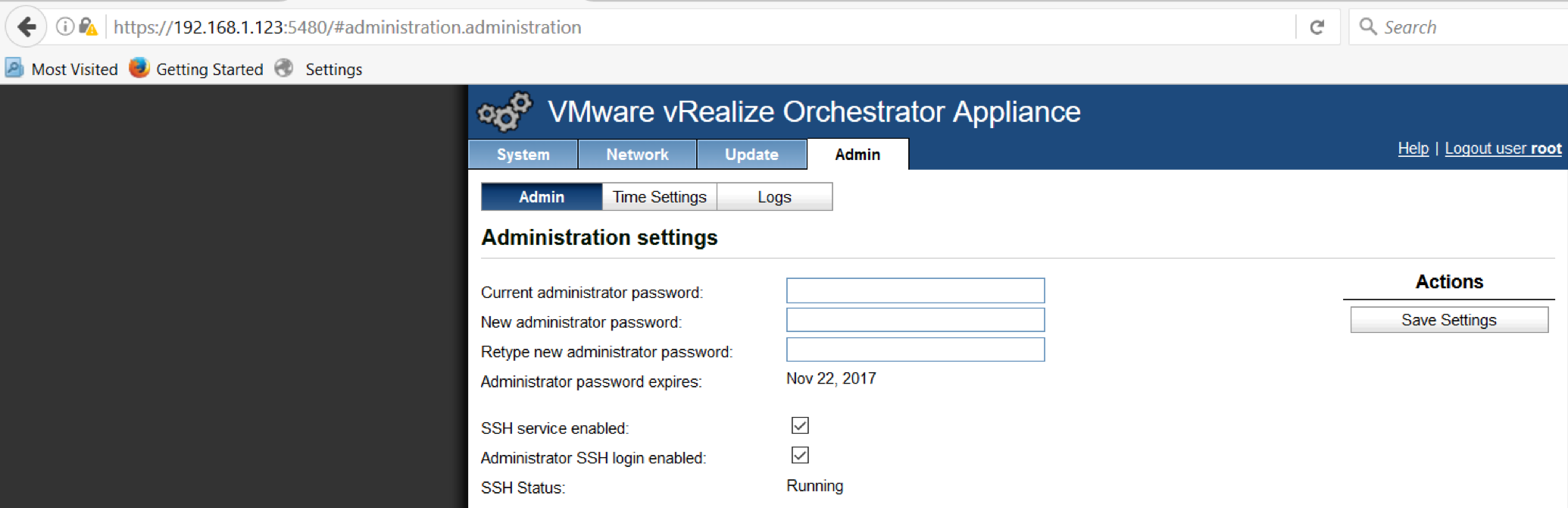Open the Time Settings sub-tab
Image resolution: width=1568 pixels, height=508 pixels.
(660, 197)
